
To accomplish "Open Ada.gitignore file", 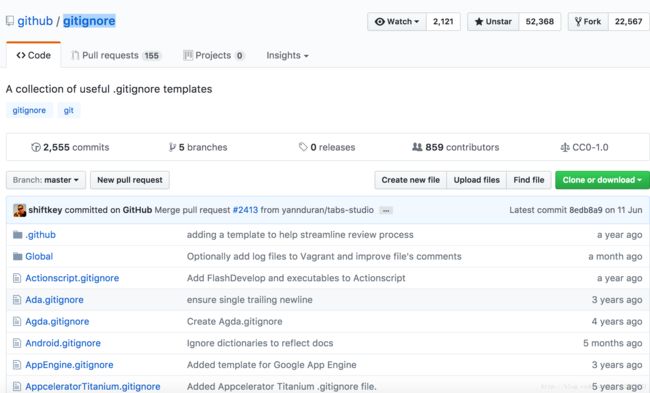I will click(54, 300).
